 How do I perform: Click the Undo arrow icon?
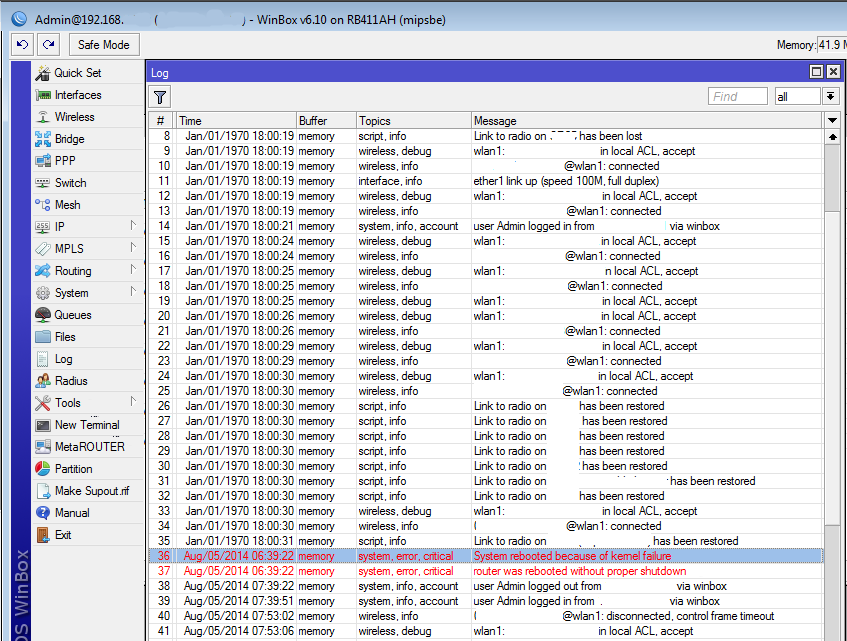coord(22,45)
